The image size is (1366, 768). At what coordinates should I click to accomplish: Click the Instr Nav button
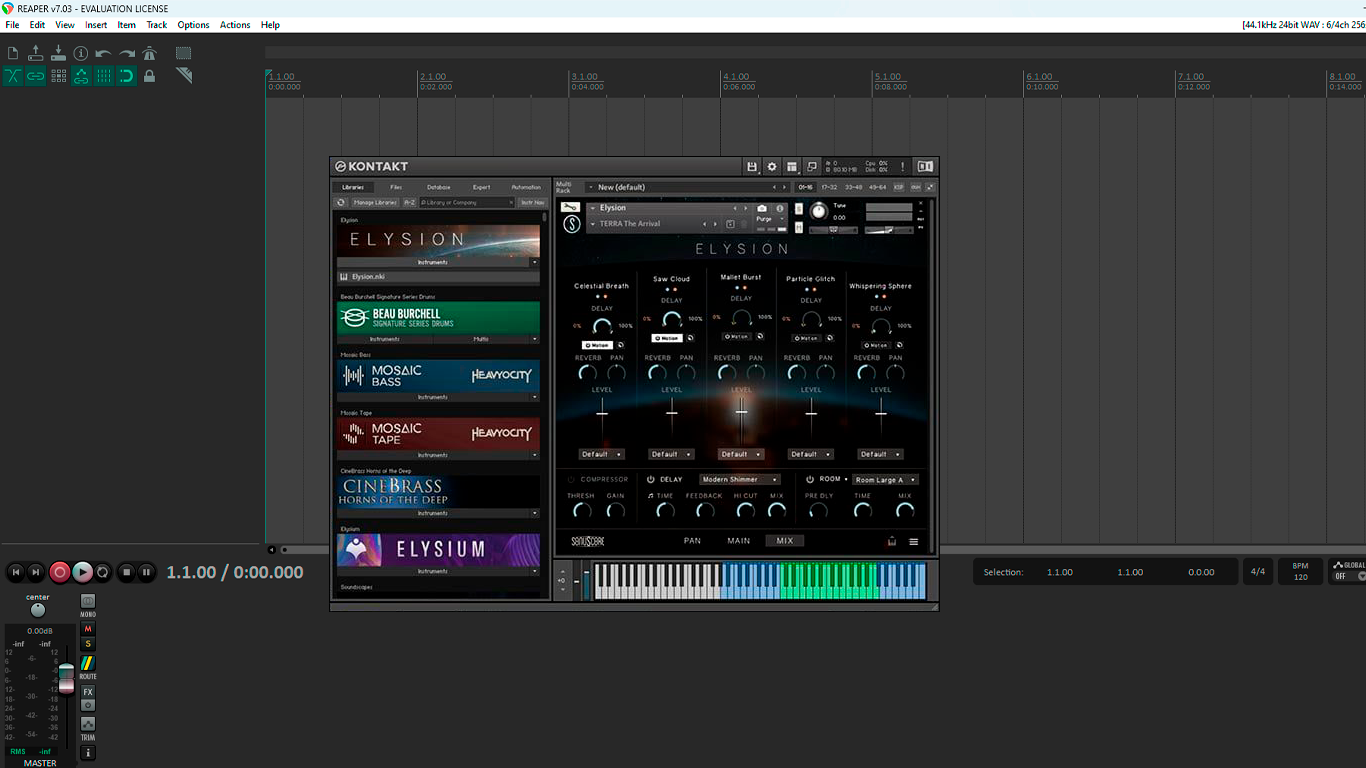tap(532, 202)
